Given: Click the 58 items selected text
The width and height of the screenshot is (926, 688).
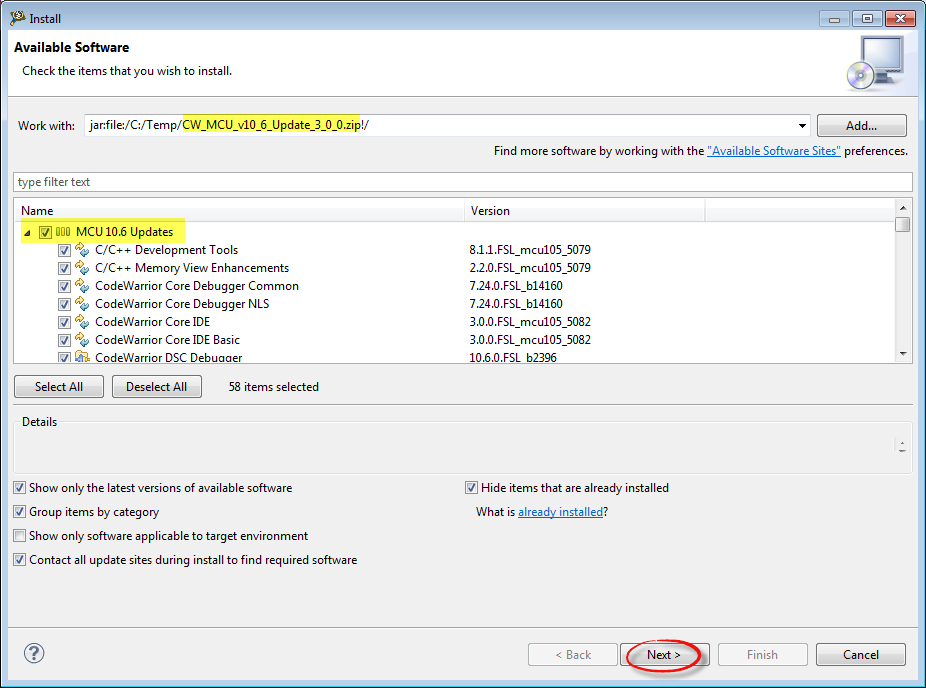Looking at the screenshot, I should (273, 387).
